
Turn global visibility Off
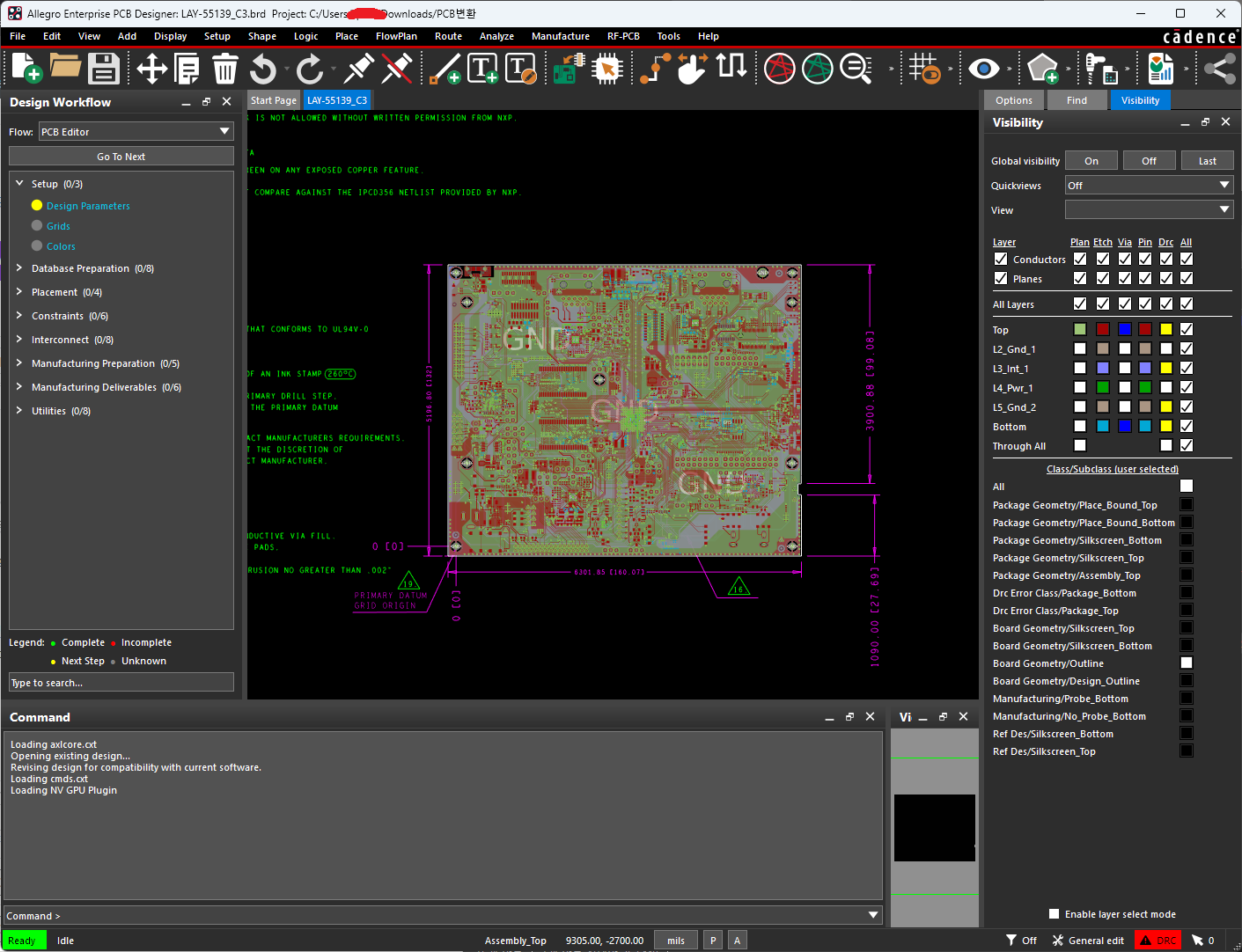1149,161
